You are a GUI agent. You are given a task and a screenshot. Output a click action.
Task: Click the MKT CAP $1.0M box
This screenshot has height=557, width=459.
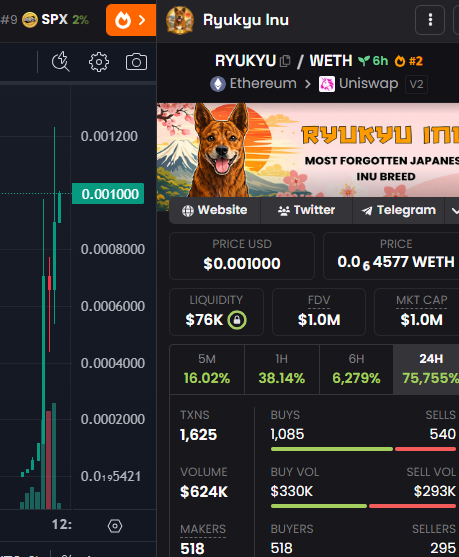(417, 312)
